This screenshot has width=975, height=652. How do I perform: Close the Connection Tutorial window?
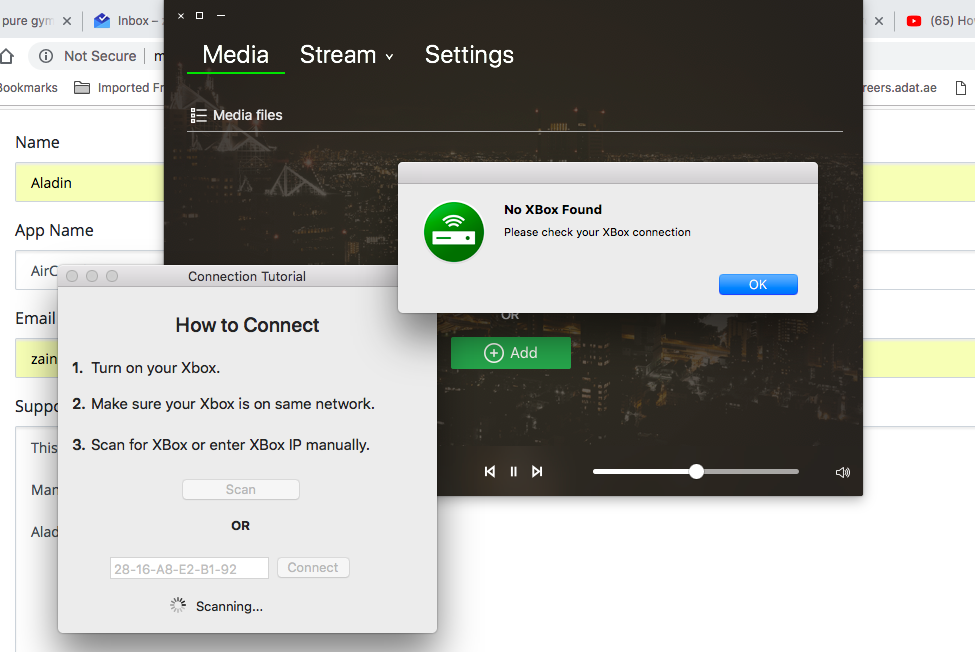coord(72,276)
